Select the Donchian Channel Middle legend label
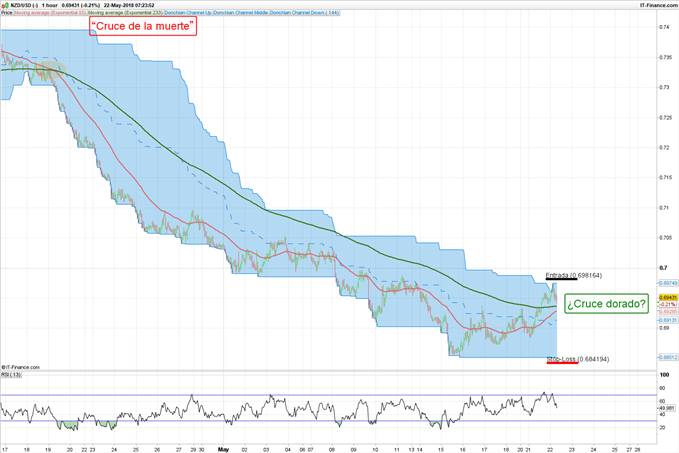 click(241, 13)
